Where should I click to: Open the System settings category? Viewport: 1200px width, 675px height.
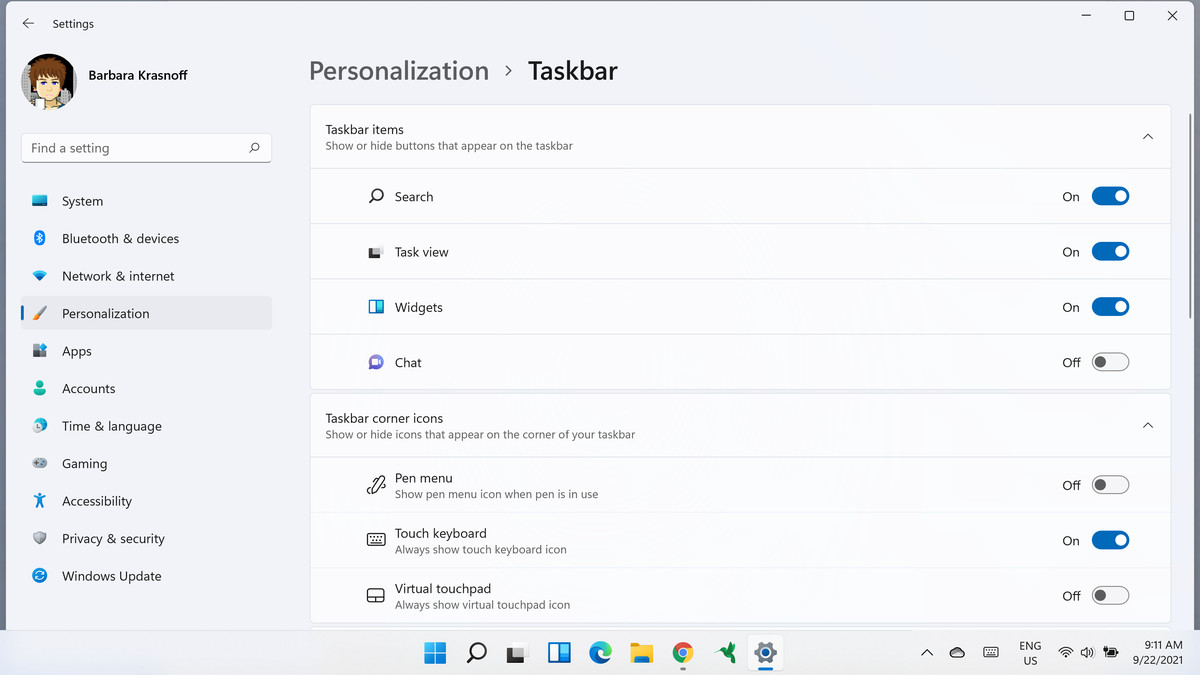click(x=146, y=201)
